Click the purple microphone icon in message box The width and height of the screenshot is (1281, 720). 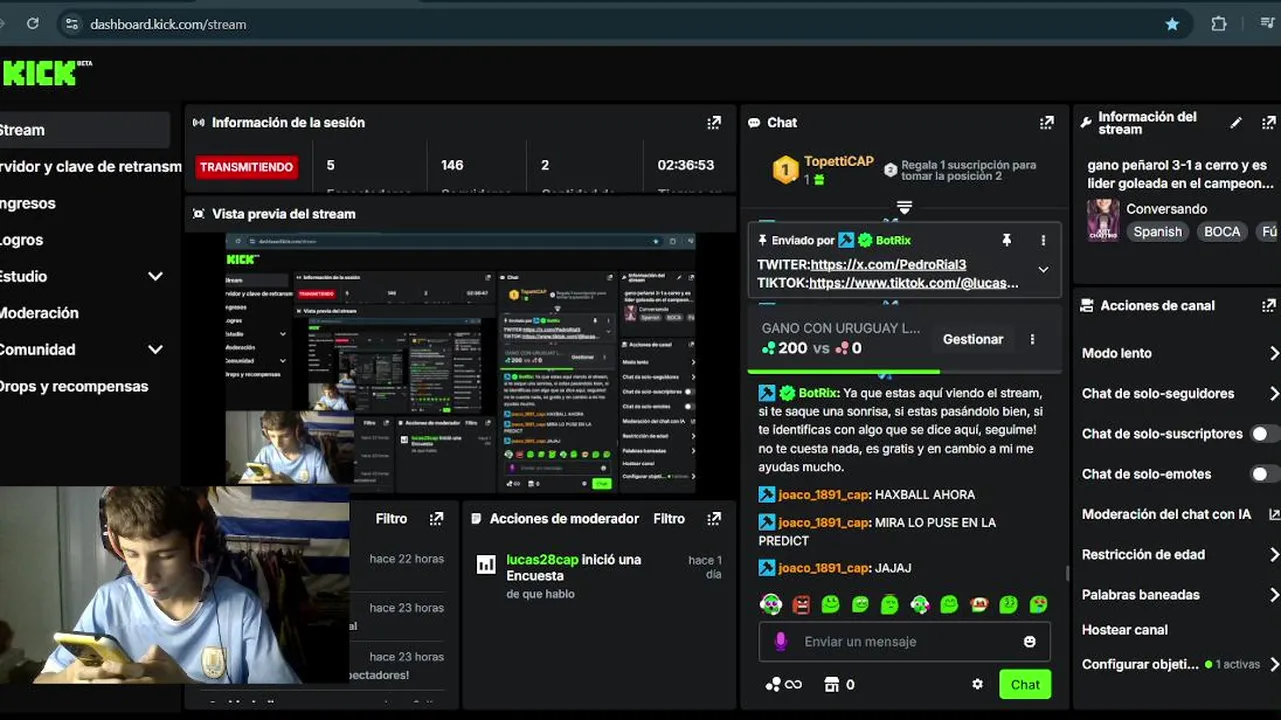pos(781,641)
